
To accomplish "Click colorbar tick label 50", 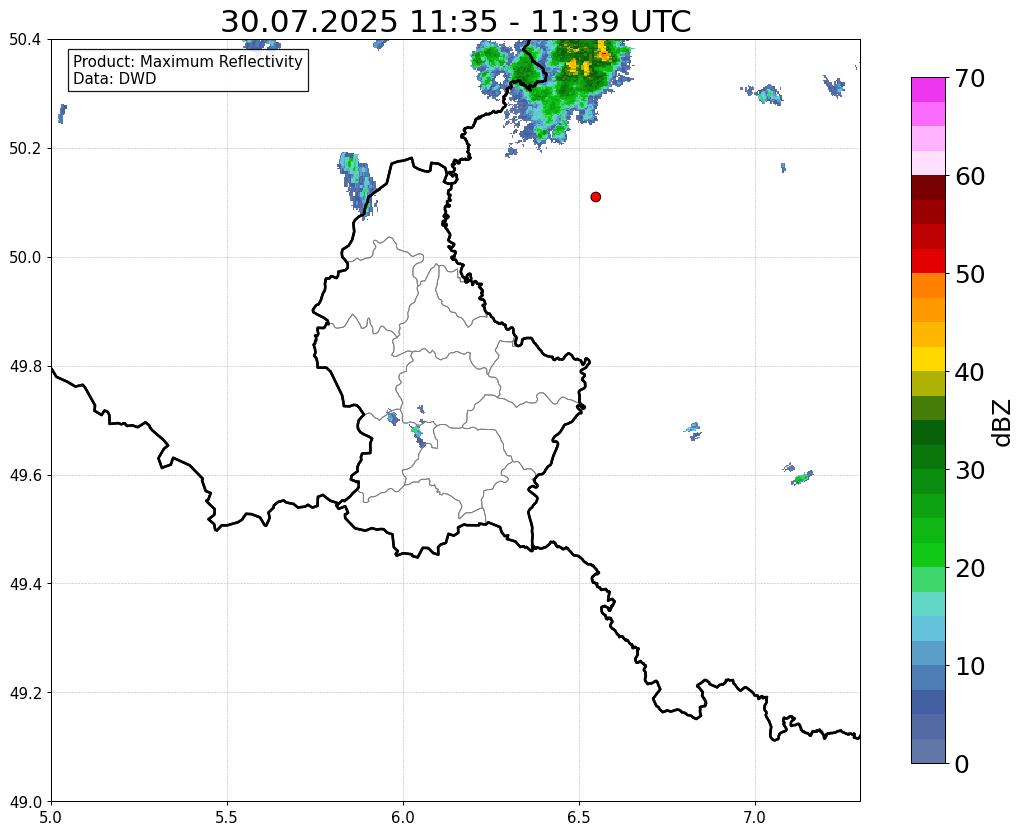I will click(x=970, y=274).
